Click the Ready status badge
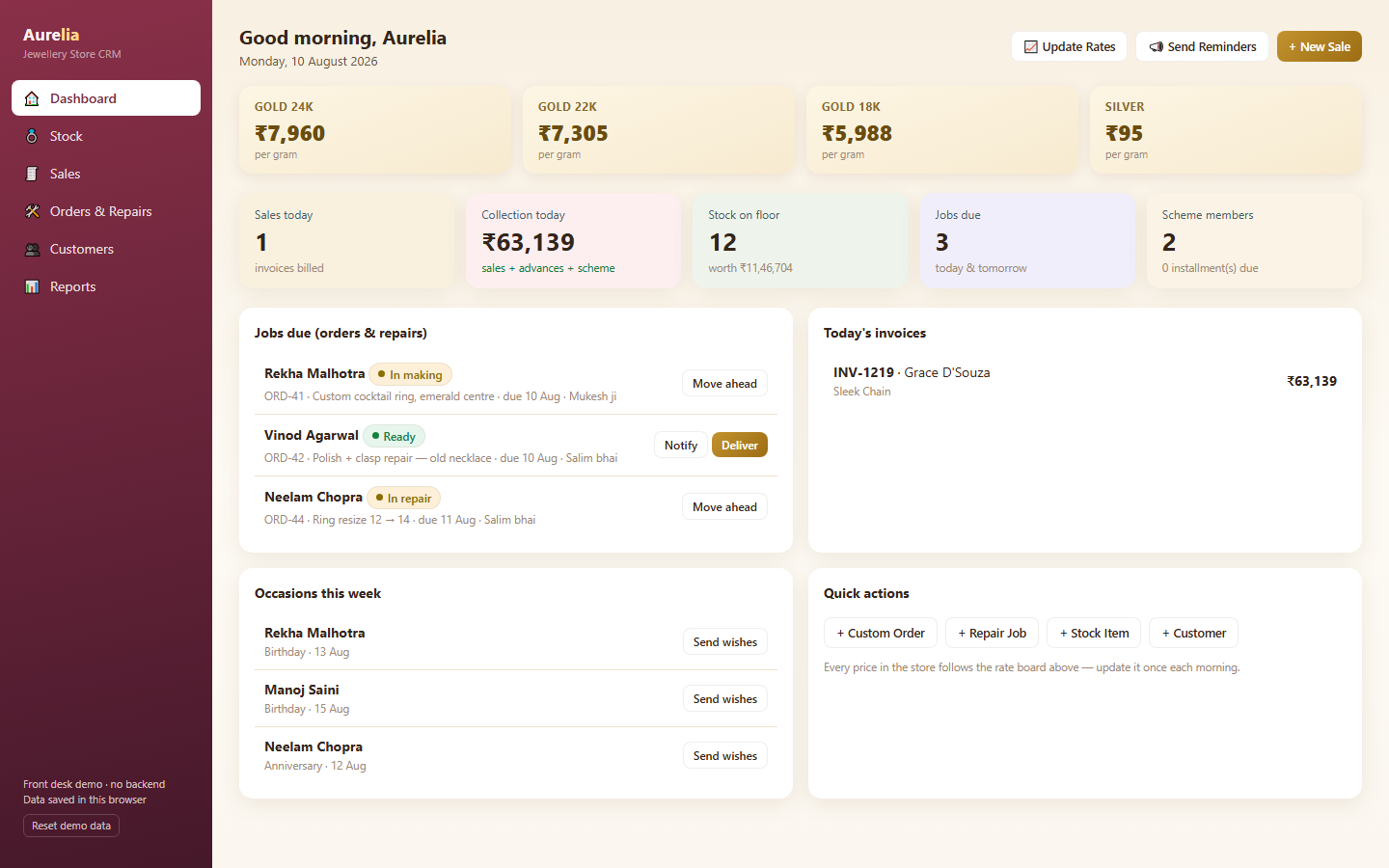The image size is (1389, 868). pyautogui.click(x=394, y=436)
